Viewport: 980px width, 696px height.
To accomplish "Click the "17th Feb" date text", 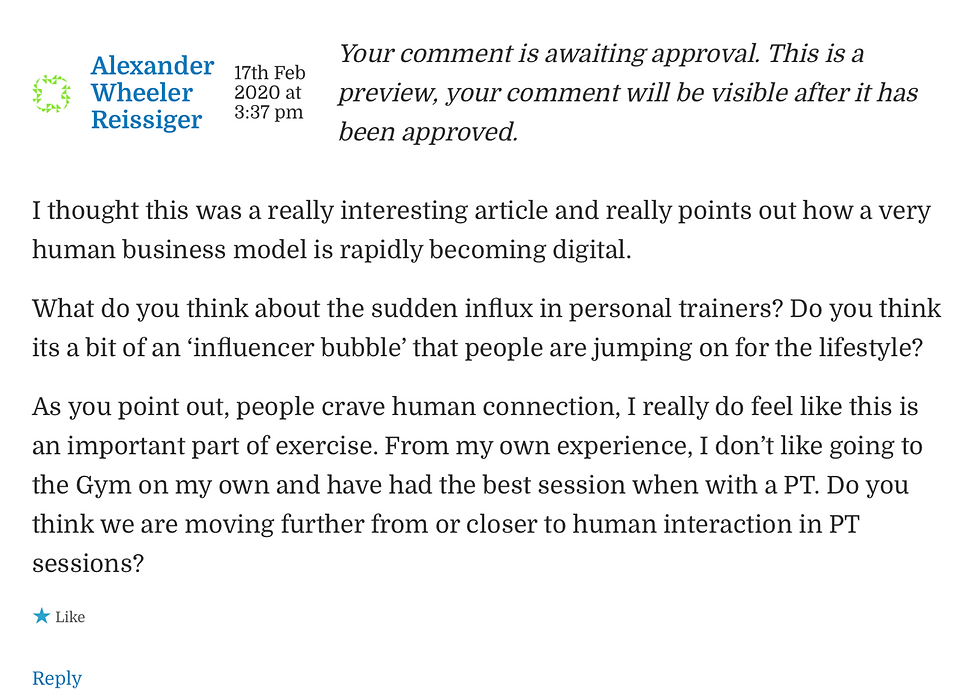I will click(269, 72).
